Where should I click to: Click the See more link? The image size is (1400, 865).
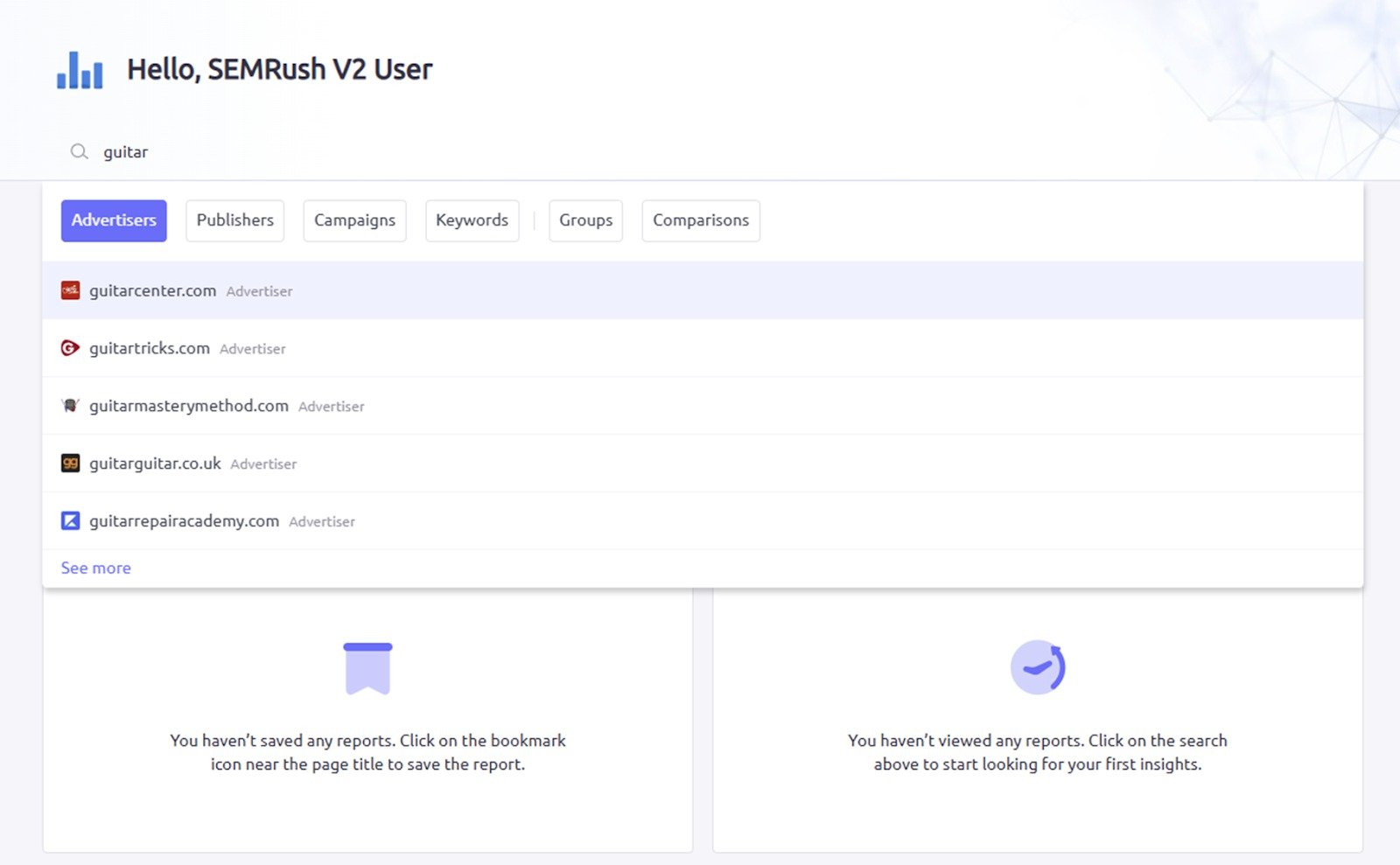click(95, 568)
